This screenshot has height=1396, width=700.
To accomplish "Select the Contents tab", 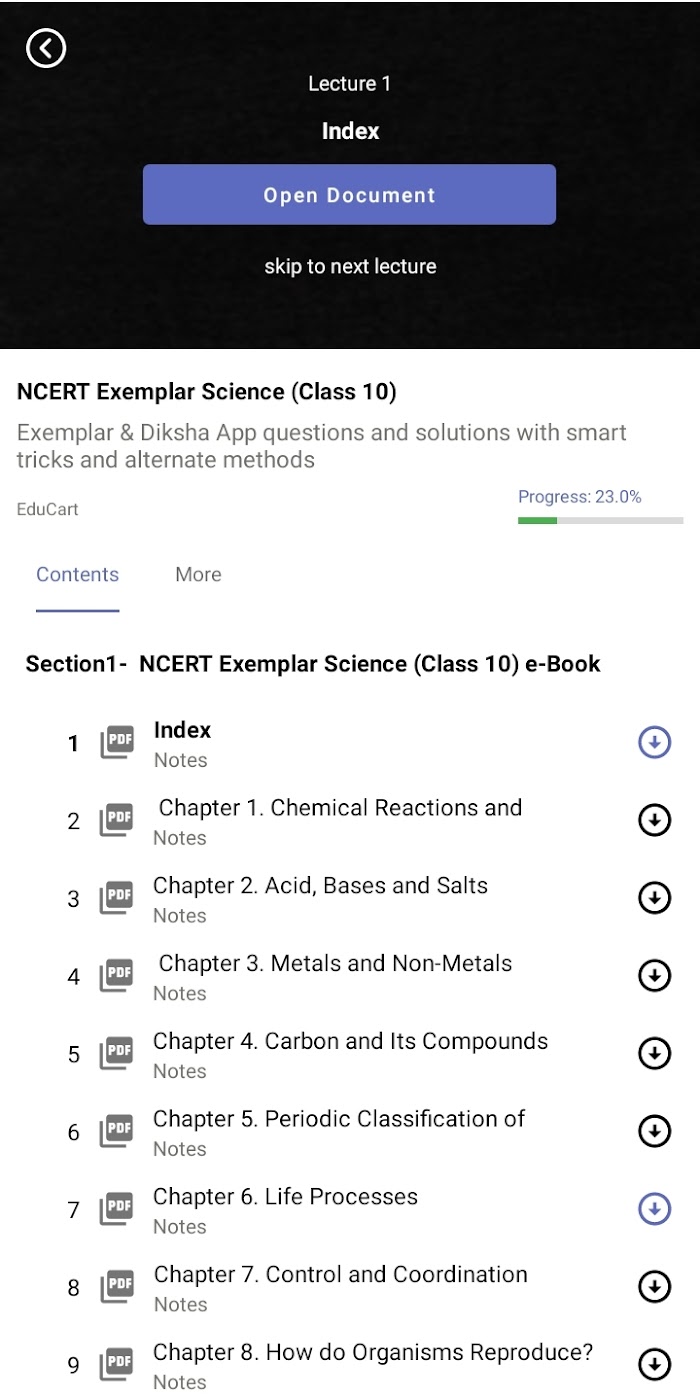I will (x=77, y=574).
